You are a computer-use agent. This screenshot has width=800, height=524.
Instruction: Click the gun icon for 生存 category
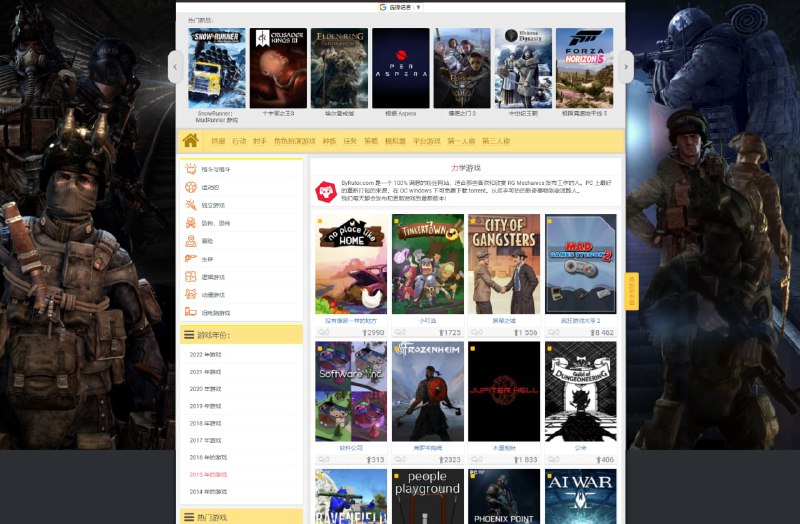point(191,258)
